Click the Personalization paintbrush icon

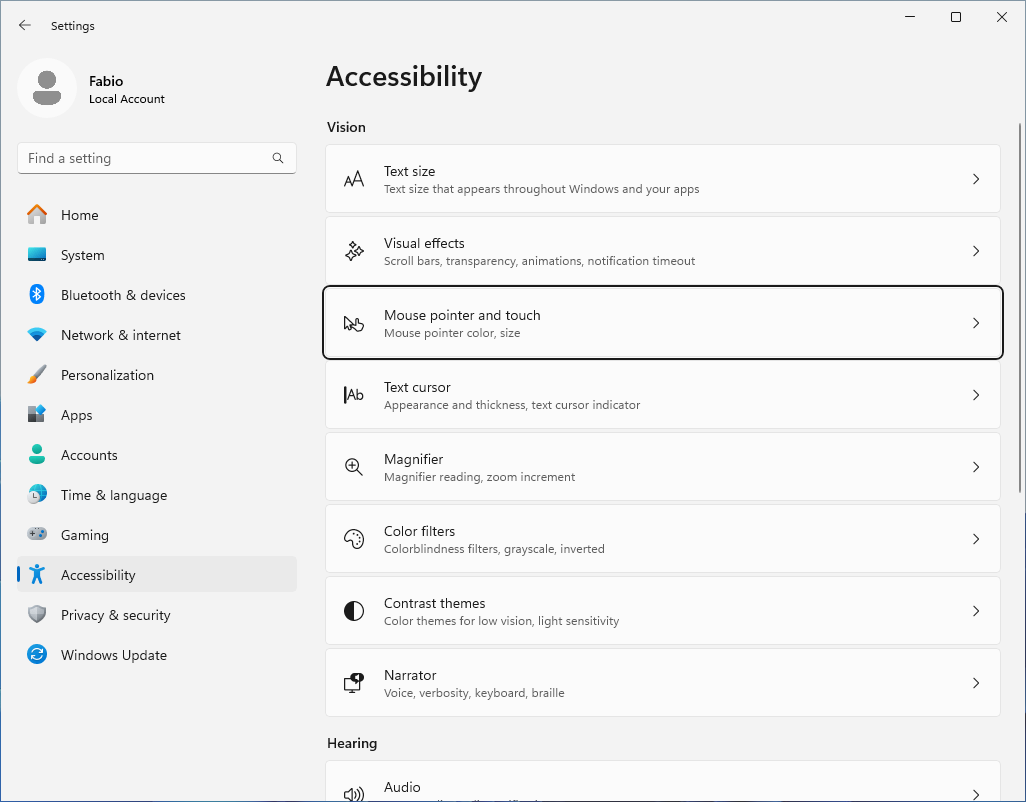click(x=37, y=375)
